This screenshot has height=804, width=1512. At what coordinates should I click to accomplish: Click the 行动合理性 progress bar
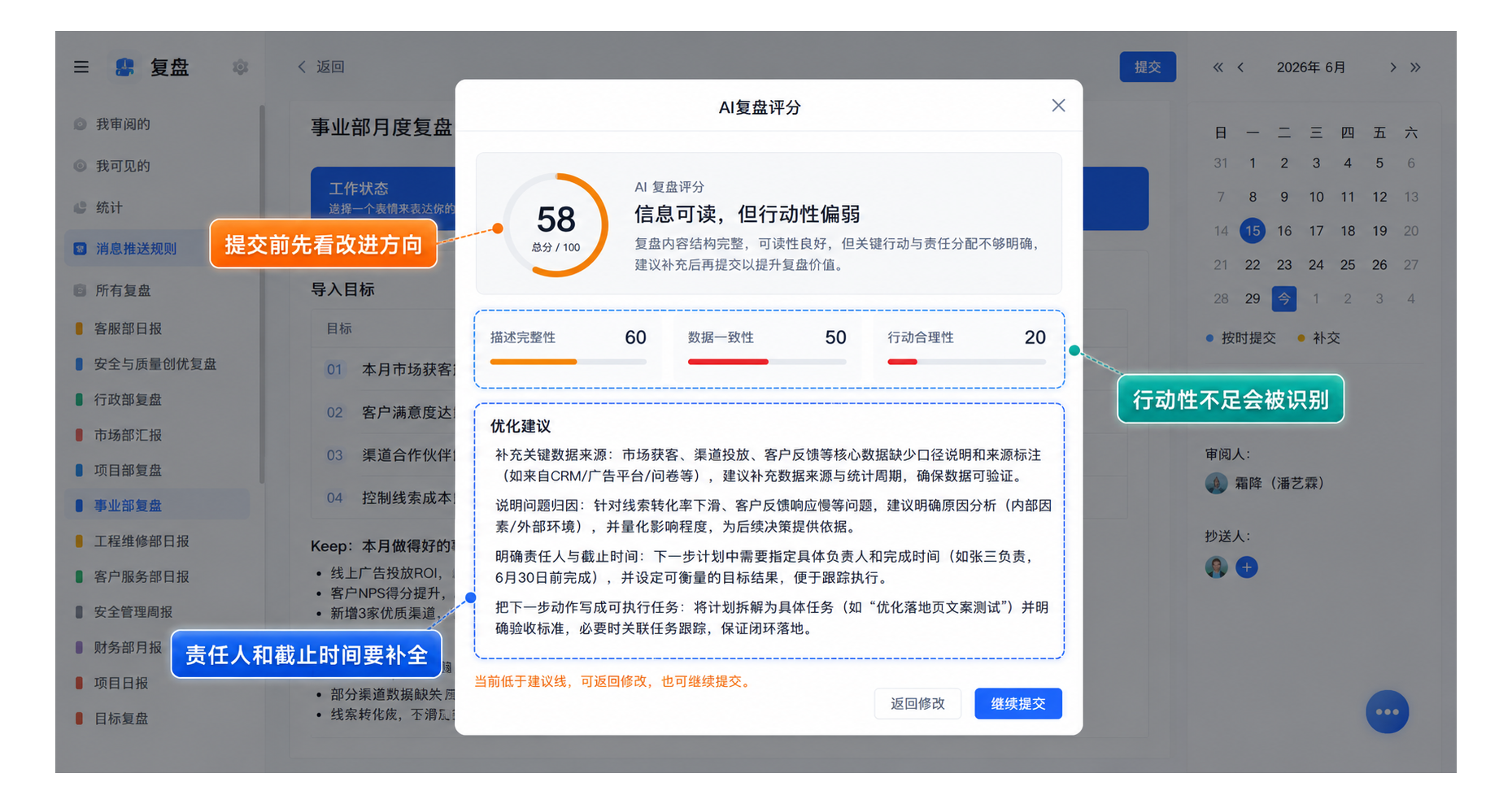point(966,362)
